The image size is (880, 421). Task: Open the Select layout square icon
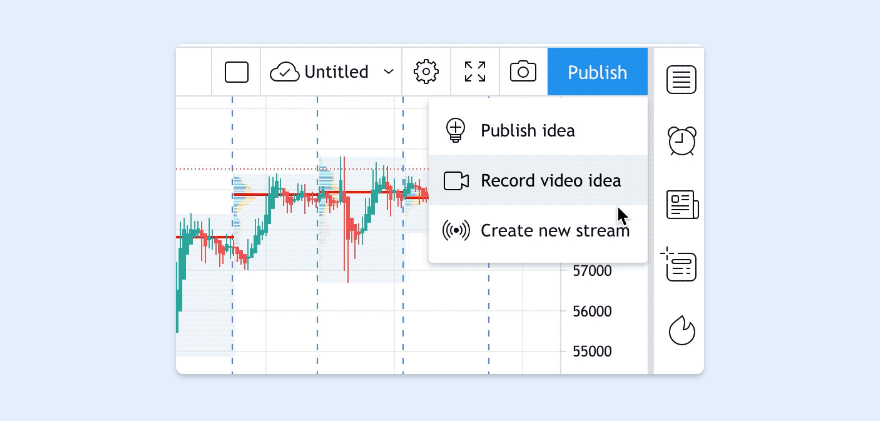(x=236, y=72)
